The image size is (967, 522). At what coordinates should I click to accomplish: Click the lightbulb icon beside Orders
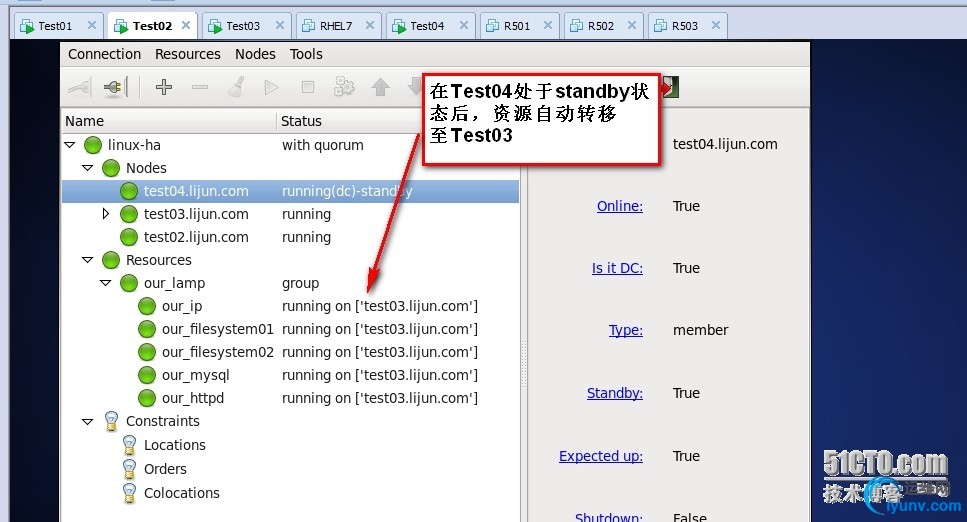pyautogui.click(x=129, y=470)
